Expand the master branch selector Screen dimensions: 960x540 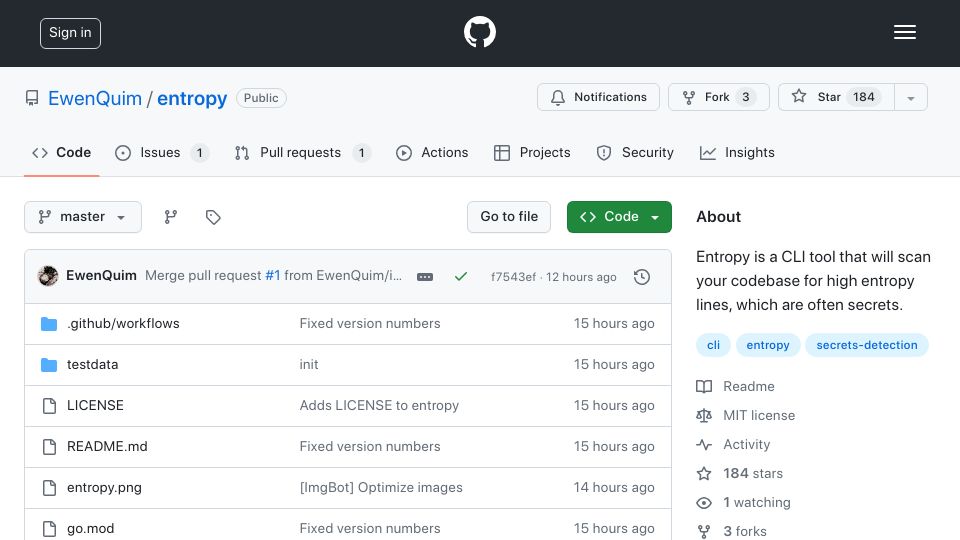(x=83, y=217)
